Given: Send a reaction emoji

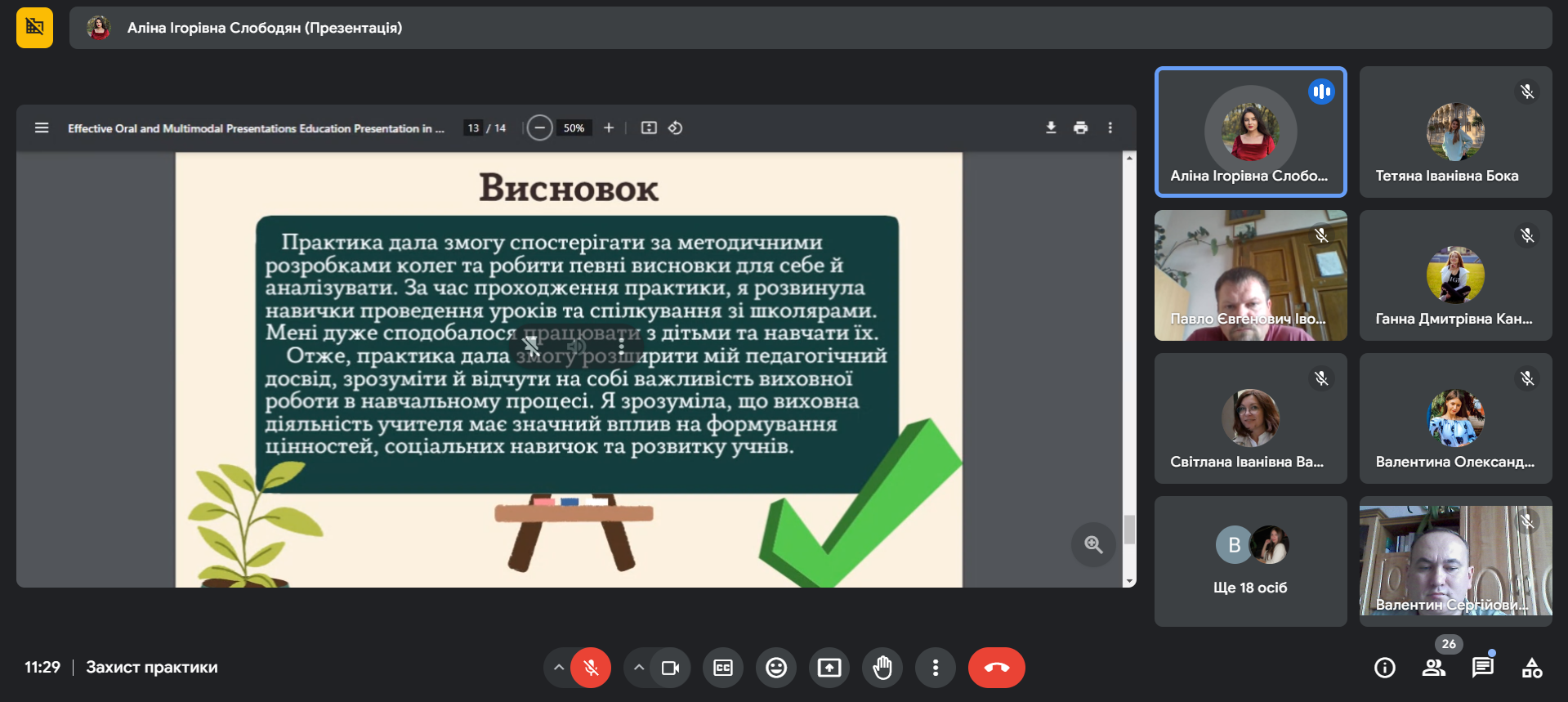Looking at the screenshot, I should (x=776, y=668).
